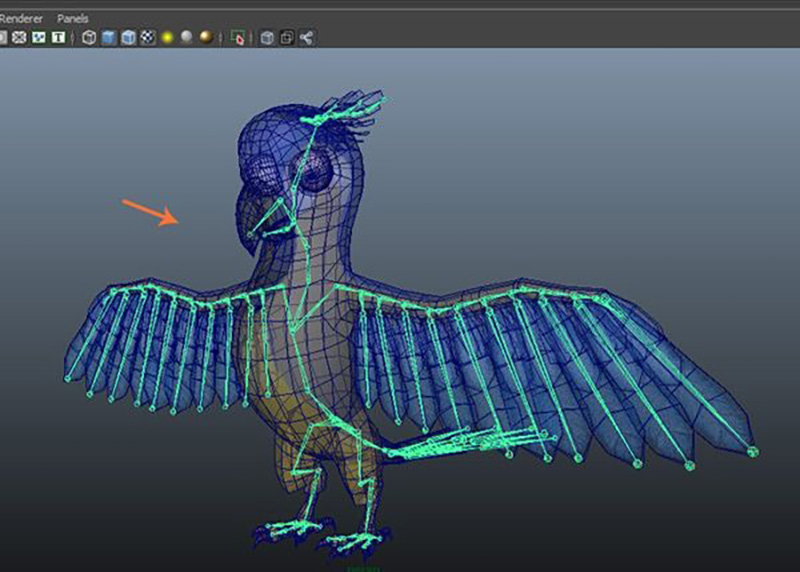The width and height of the screenshot is (800, 572).
Task: Toggle the Safe Title 'T' icon
Action: (x=59, y=38)
